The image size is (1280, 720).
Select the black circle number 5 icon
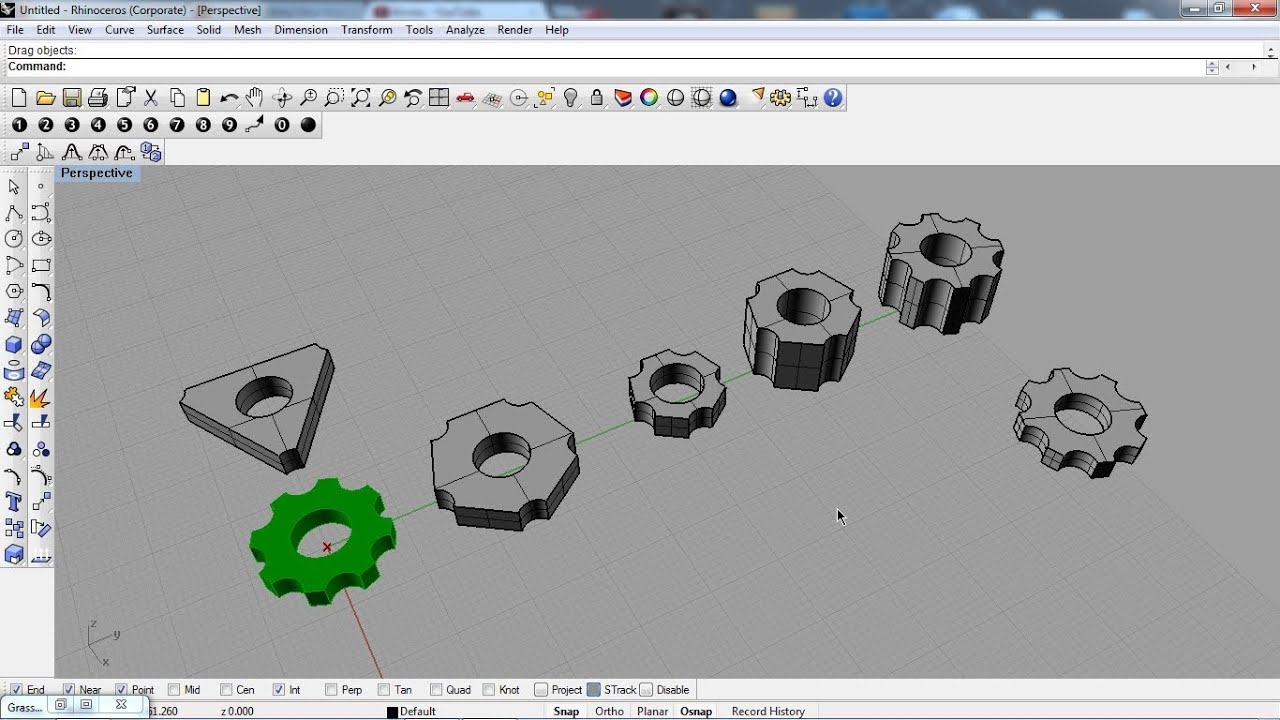click(x=124, y=125)
